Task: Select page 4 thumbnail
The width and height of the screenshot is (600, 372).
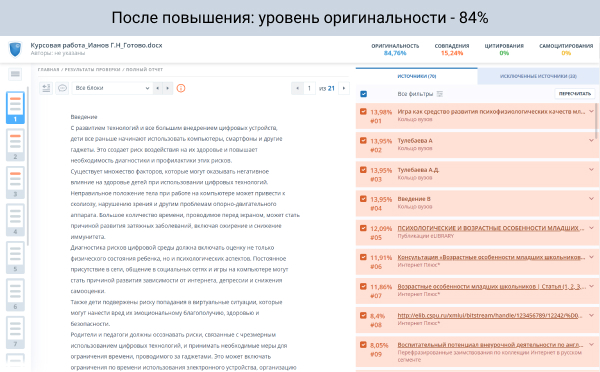Action: [x=15, y=220]
